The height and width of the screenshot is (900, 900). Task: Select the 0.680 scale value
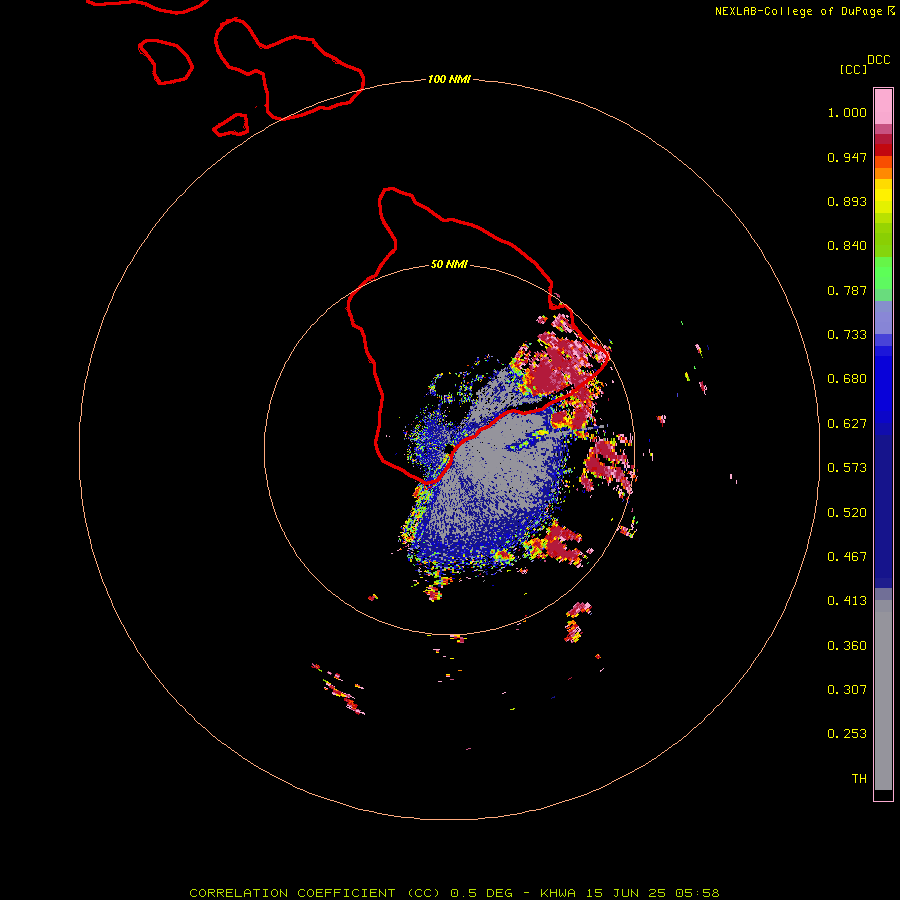847,379
